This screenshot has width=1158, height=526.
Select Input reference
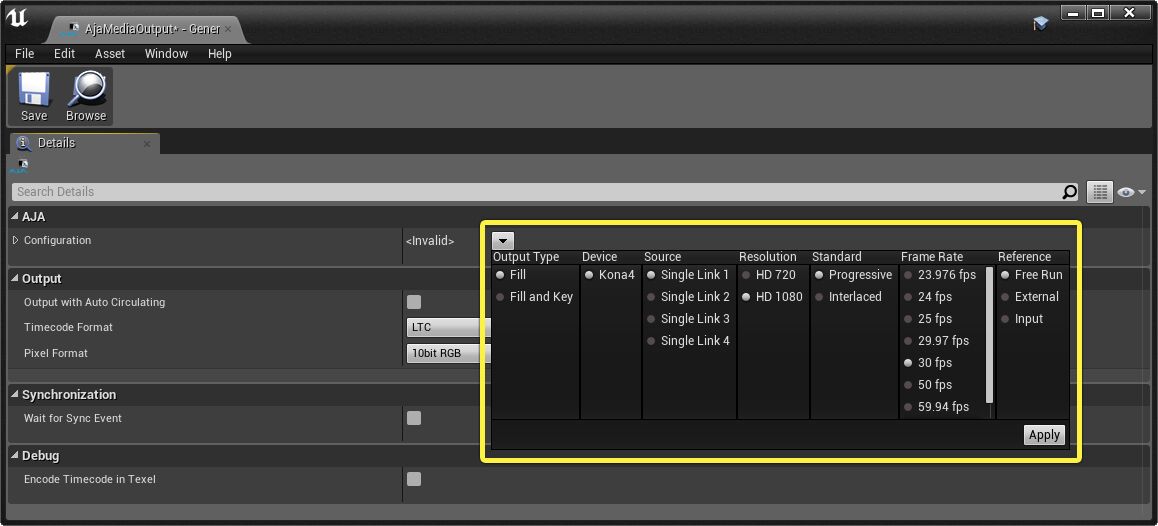(x=1022, y=319)
